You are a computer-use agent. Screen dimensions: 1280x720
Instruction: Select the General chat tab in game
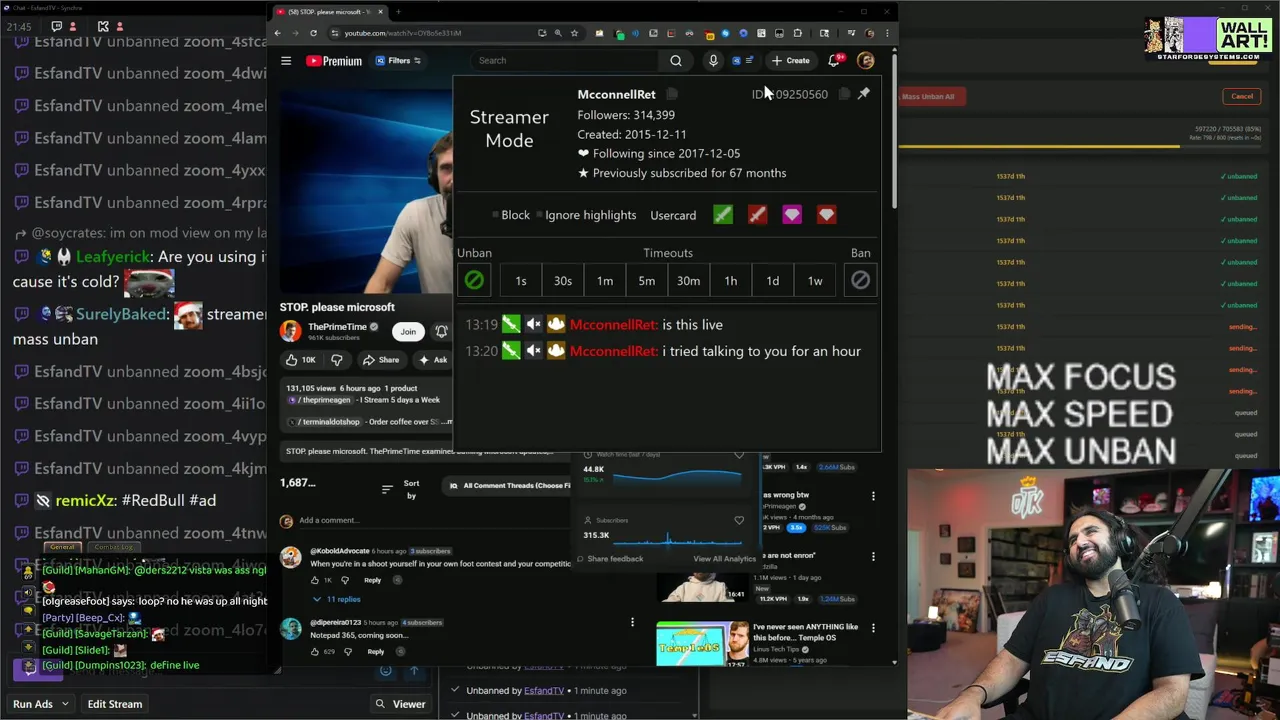click(x=62, y=547)
